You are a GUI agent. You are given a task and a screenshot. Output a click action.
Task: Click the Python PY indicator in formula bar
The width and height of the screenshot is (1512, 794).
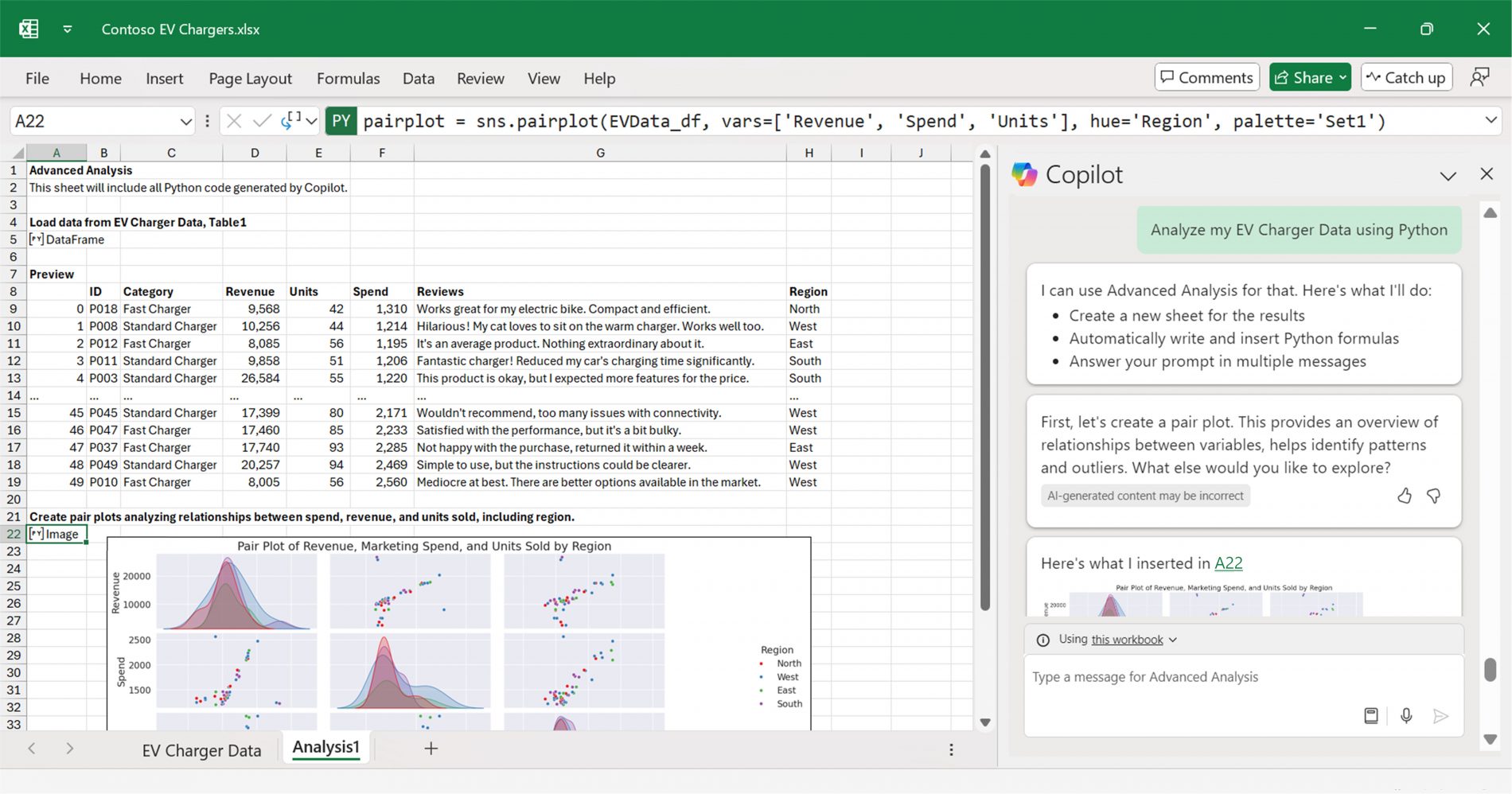click(341, 121)
